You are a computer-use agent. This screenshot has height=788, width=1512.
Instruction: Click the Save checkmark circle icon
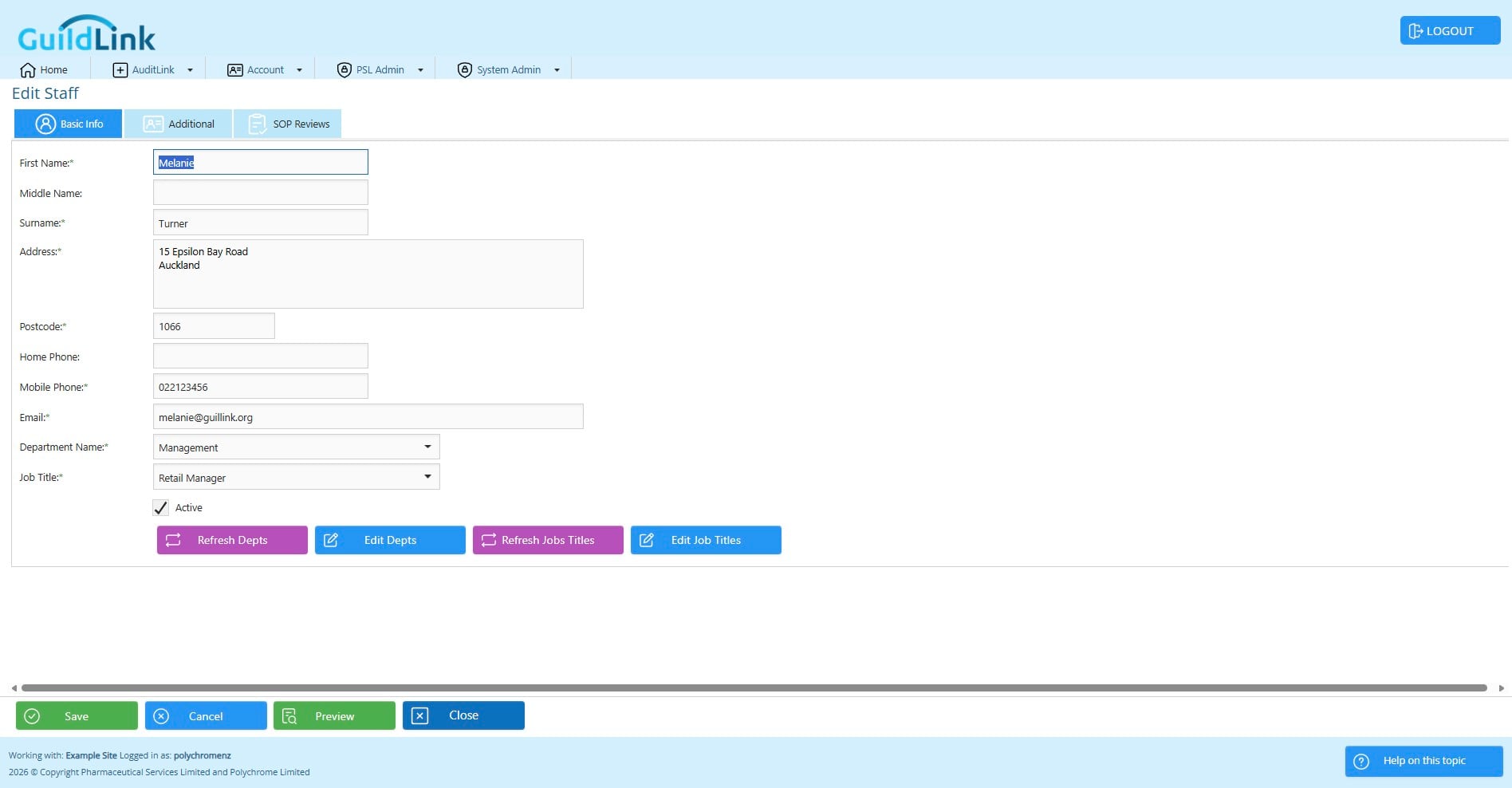32,716
